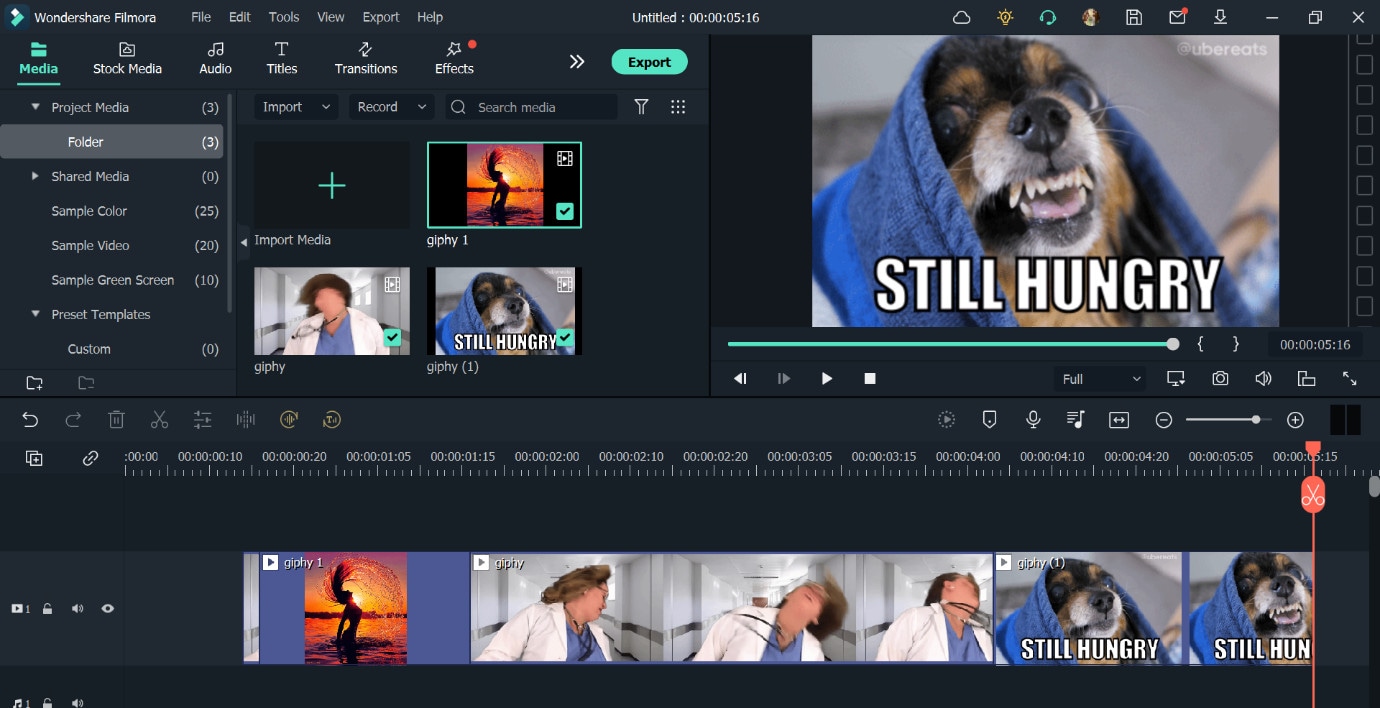1380x708 pixels.
Task: Open the Export menu
Action: coord(381,17)
